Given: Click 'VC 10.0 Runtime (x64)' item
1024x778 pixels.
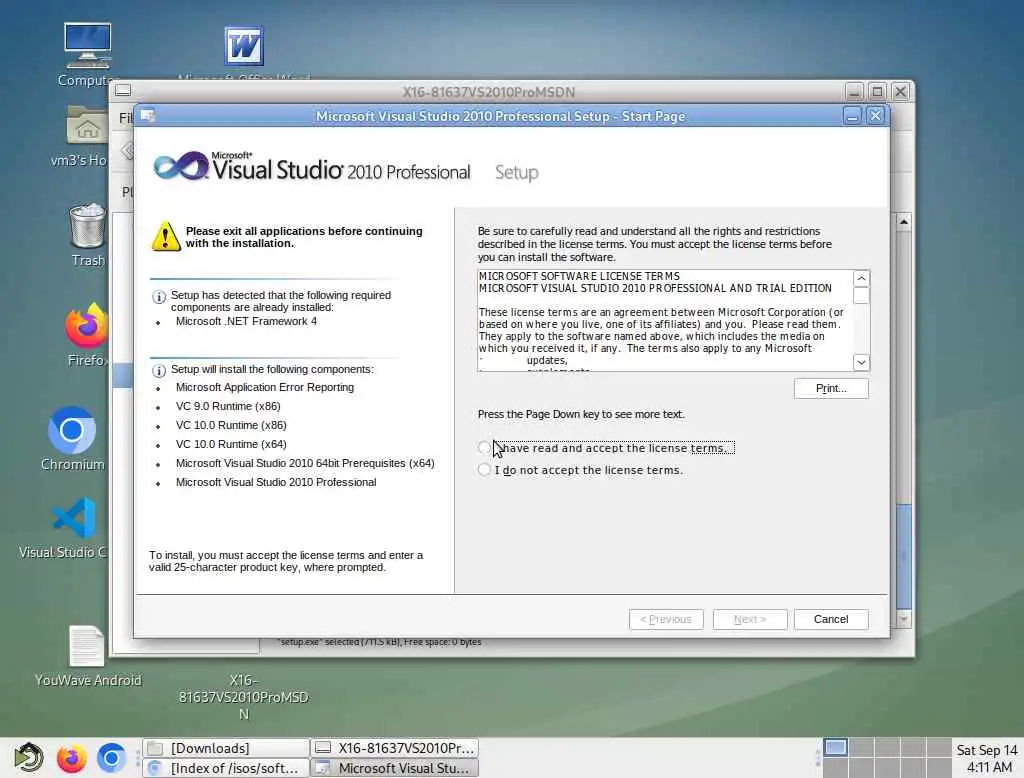Looking at the screenshot, I should (x=231, y=444).
